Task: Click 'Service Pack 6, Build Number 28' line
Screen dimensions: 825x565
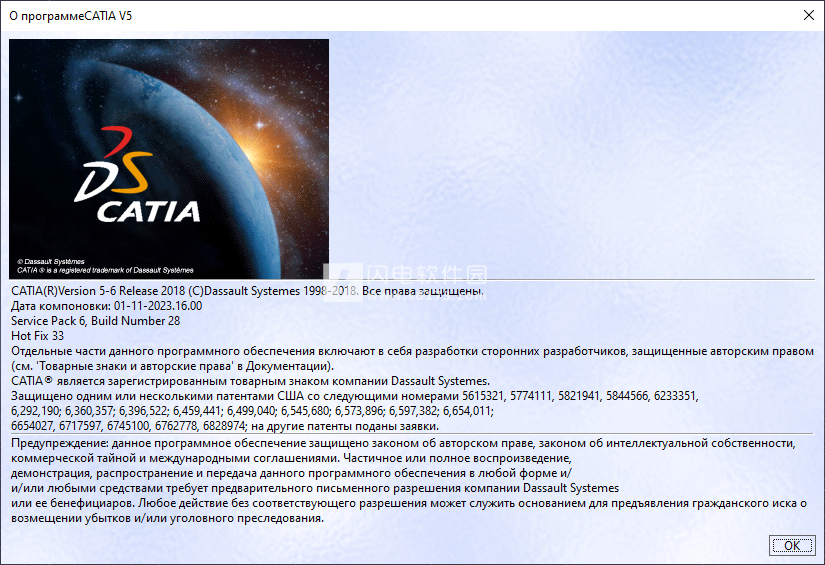Action: click(x=95, y=321)
